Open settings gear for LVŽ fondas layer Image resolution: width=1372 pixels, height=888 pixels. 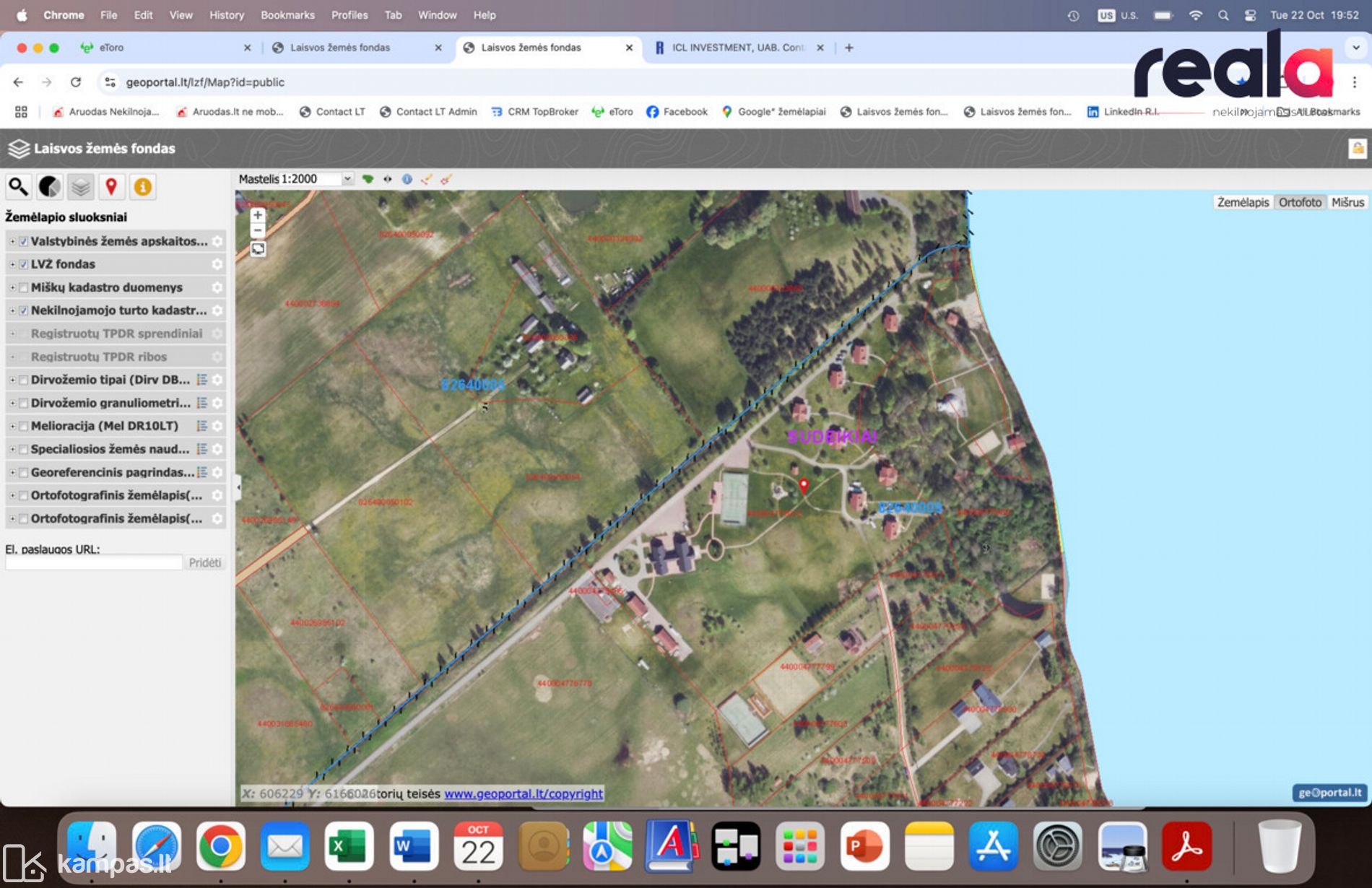click(x=217, y=264)
